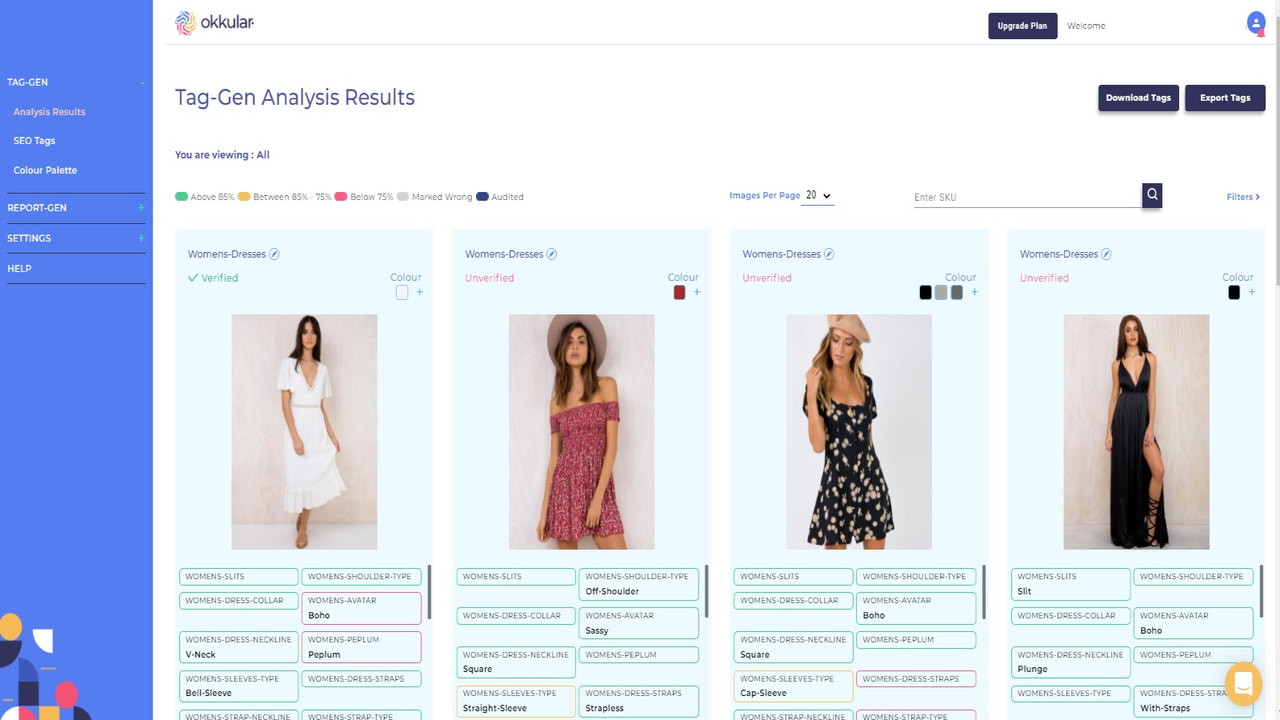The height and width of the screenshot is (720, 1280).
Task: Open Colour Palette from the sidebar
Action: [x=44, y=170]
